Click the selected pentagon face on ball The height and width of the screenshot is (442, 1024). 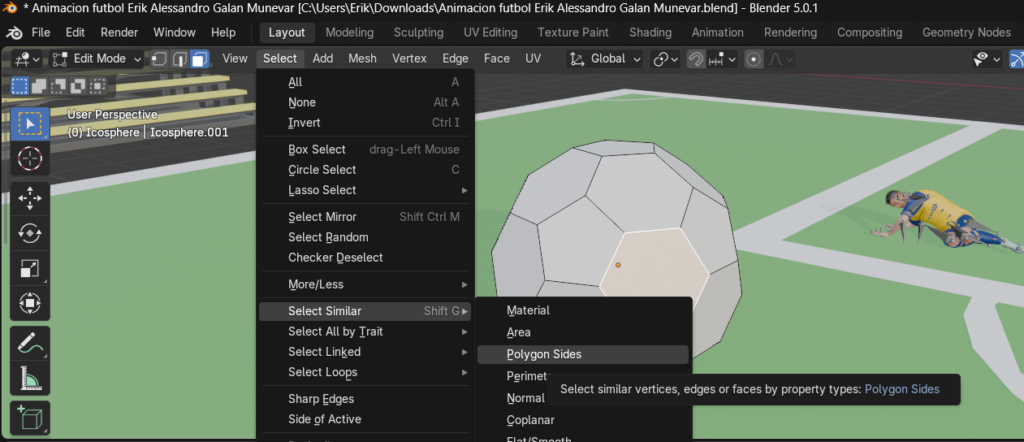coord(655,264)
